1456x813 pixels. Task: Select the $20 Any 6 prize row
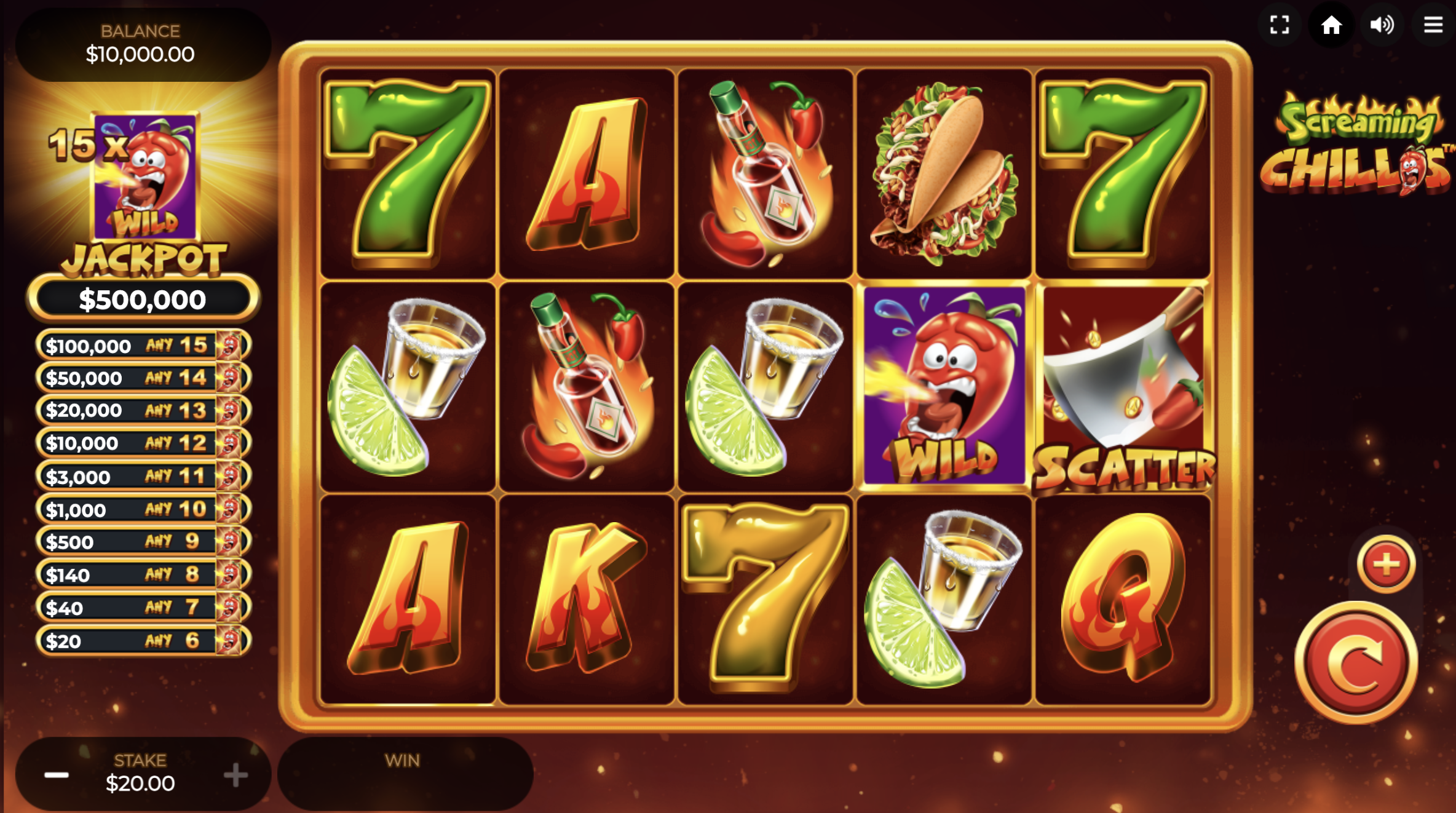tap(143, 641)
